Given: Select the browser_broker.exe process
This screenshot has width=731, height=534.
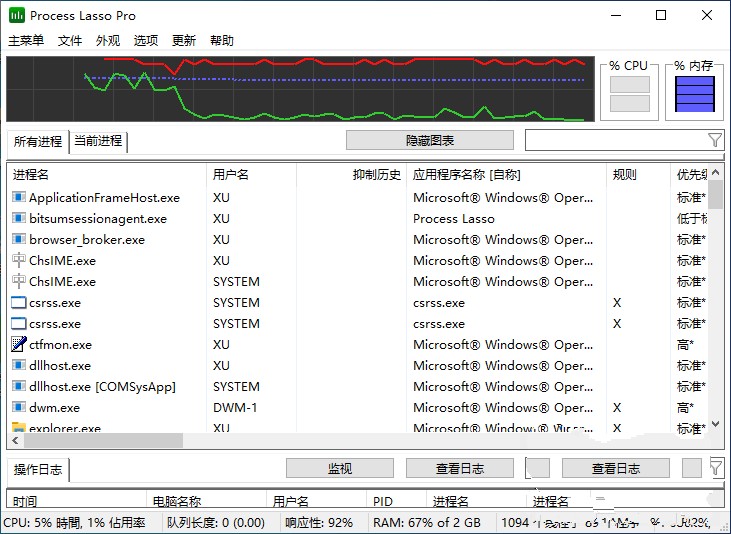Looking at the screenshot, I should tap(87, 240).
